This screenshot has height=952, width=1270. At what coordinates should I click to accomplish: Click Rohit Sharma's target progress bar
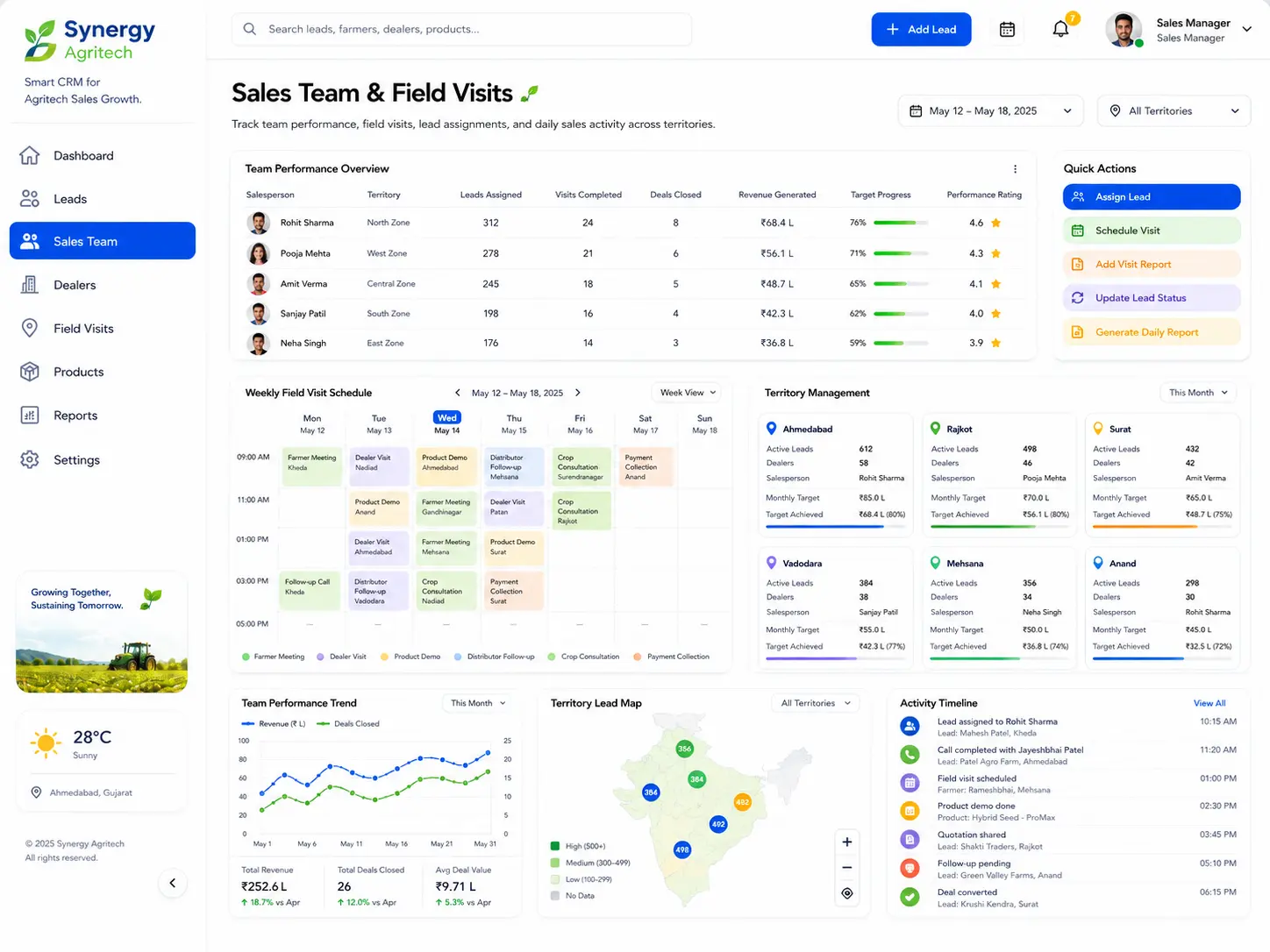click(x=901, y=223)
